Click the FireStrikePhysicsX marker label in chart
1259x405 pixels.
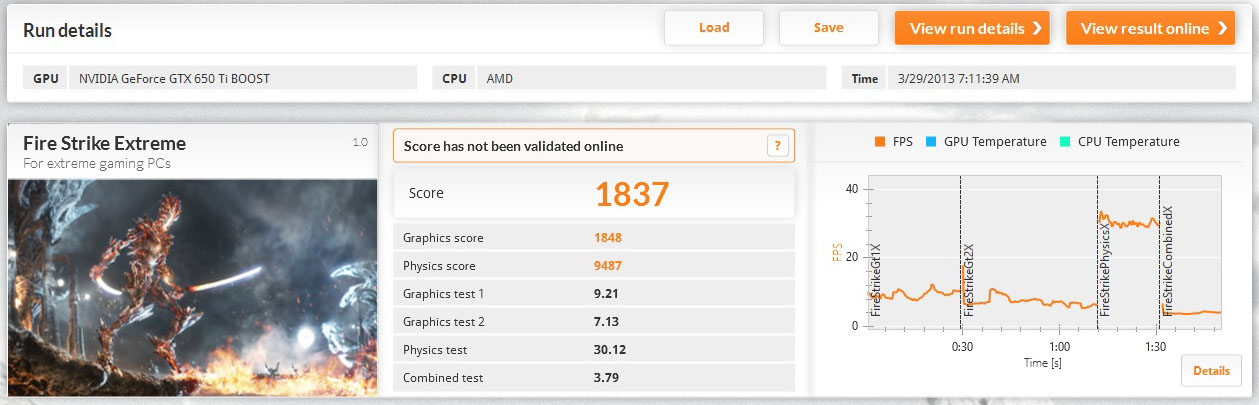point(1106,269)
